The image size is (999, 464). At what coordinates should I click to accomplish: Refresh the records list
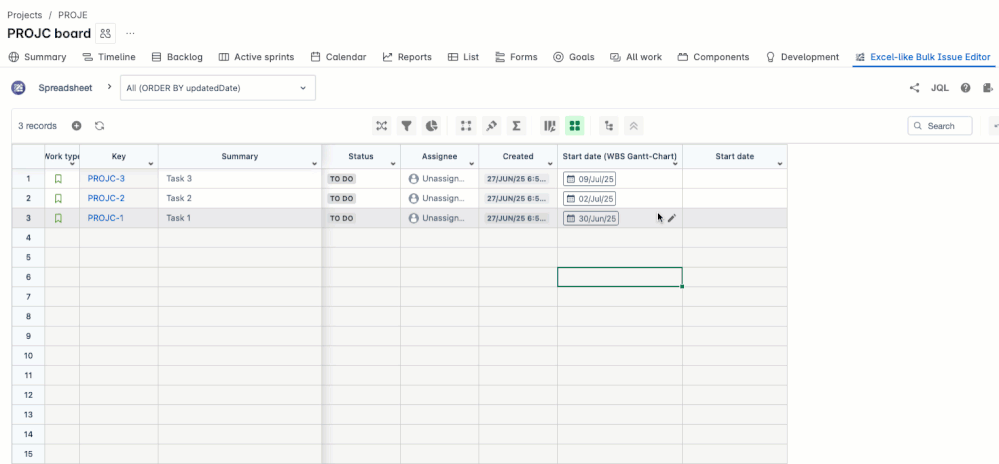coord(99,126)
